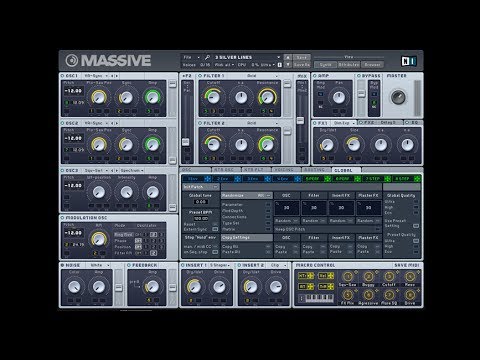Open the File dropdown menu
The height and width of the screenshot is (360, 480).
coord(192,57)
